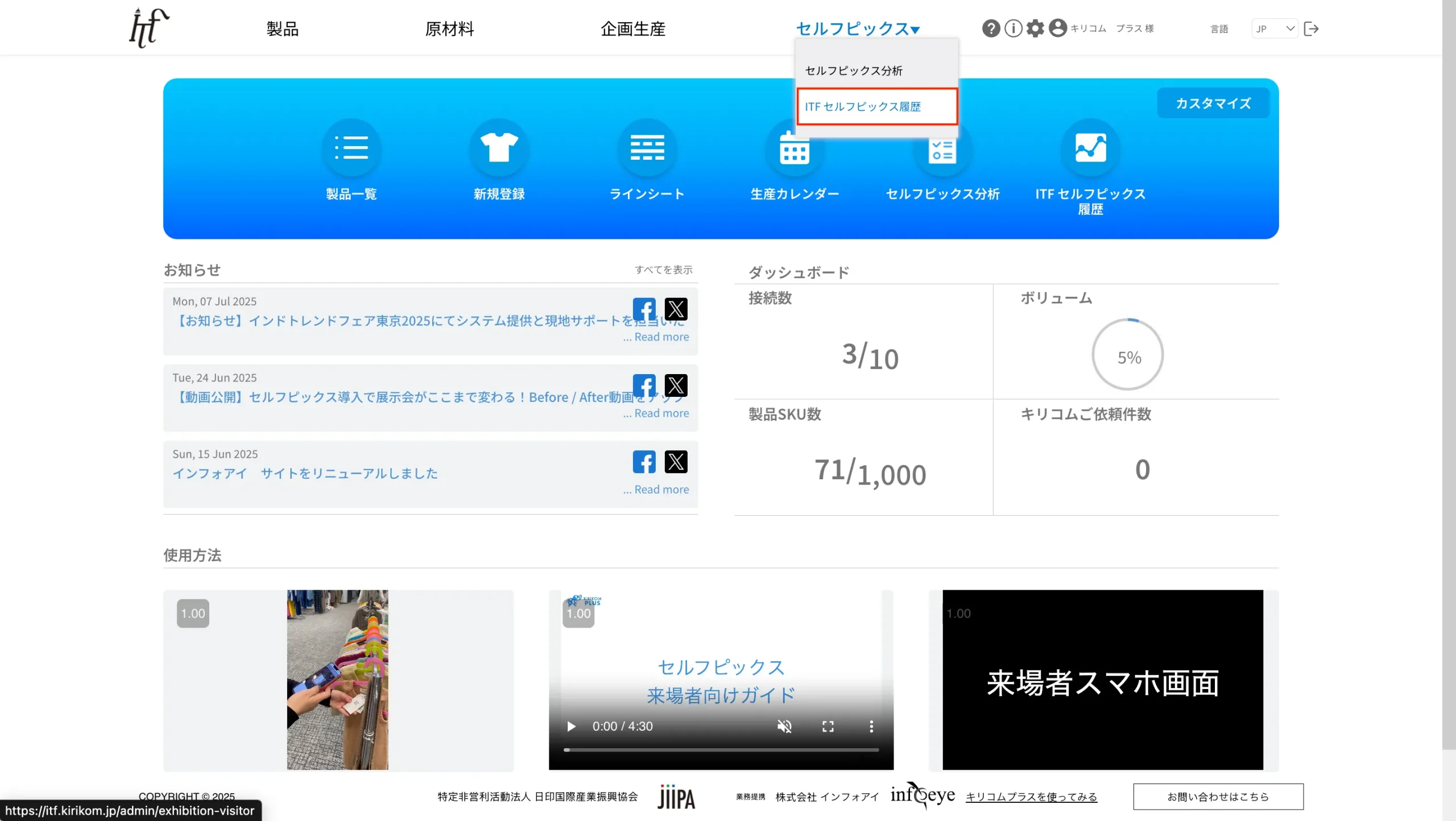1456x821 pixels.
Task: Click the logout exit icon
Action: point(1311,28)
